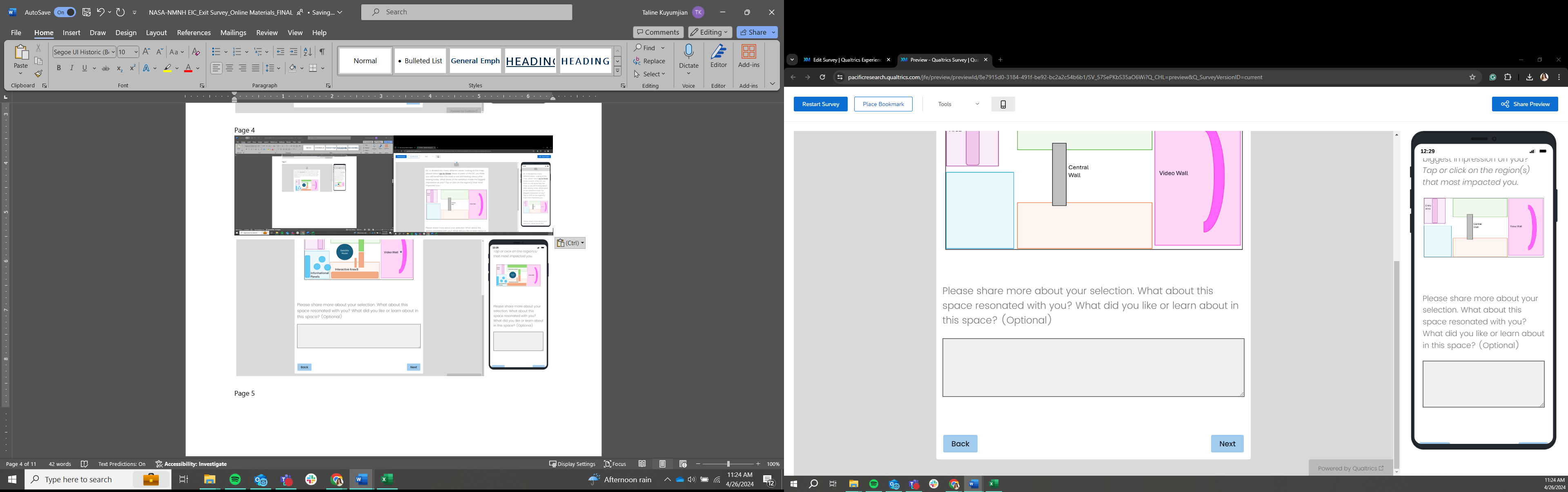Click the Sort A-Z icon
Screen dimensions: 1568x492
(x=307, y=52)
